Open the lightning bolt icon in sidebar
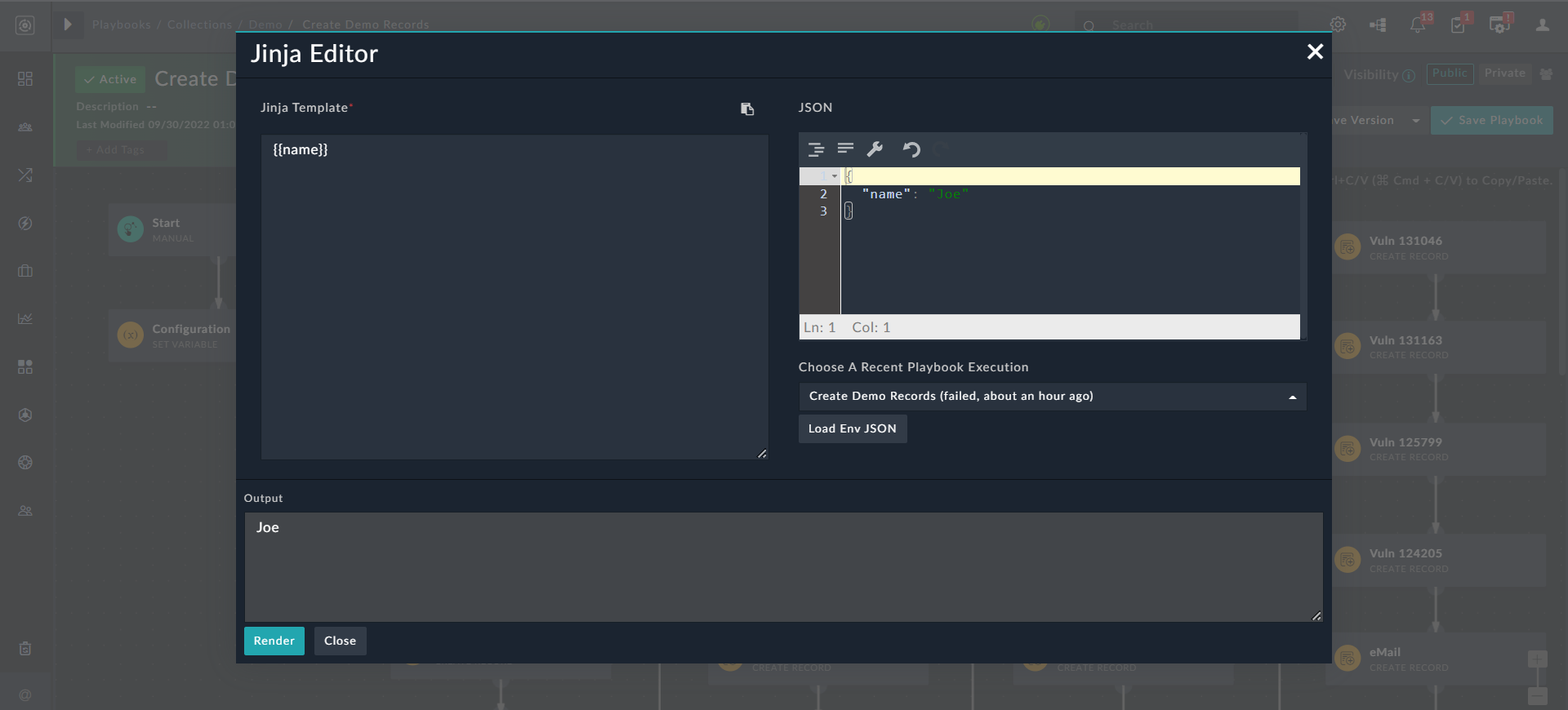1568x710 pixels. (x=25, y=223)
